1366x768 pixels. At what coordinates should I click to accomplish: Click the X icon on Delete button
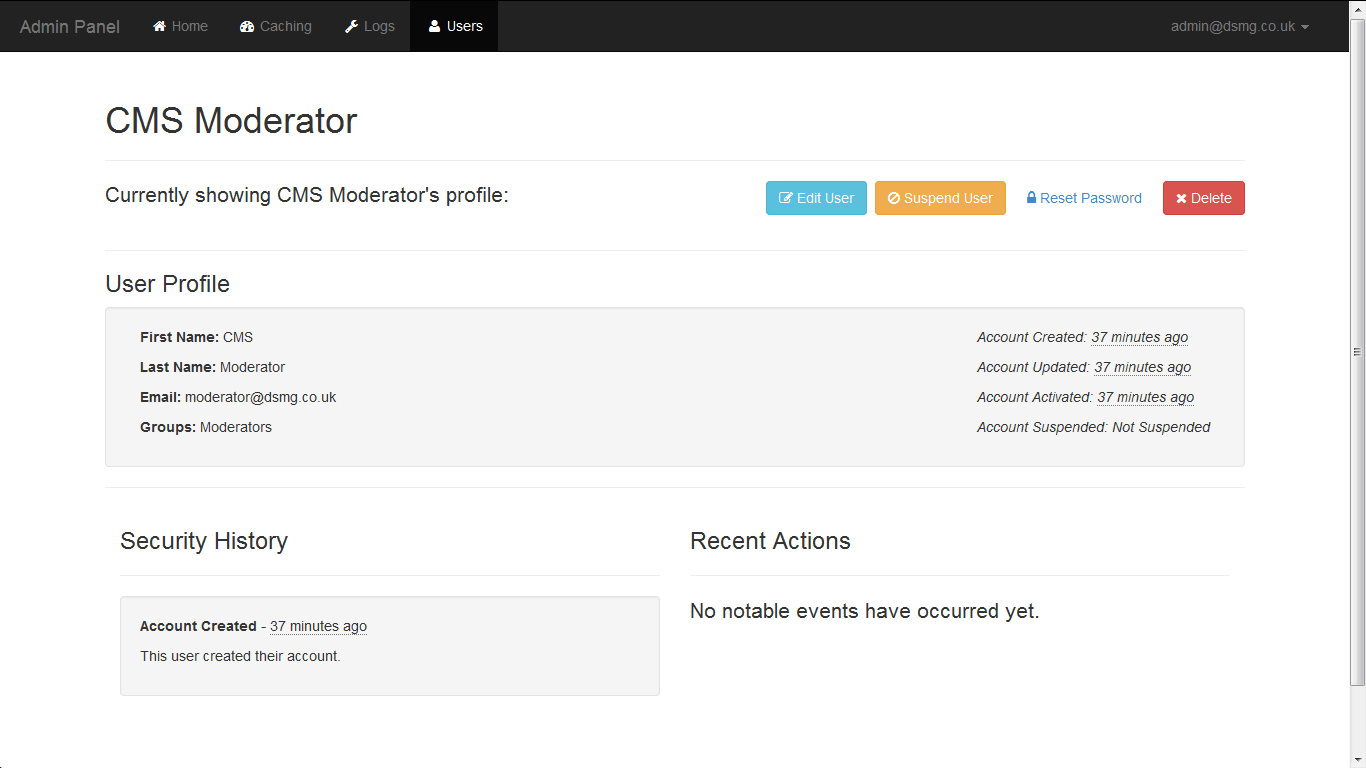tap(1181, 198)
